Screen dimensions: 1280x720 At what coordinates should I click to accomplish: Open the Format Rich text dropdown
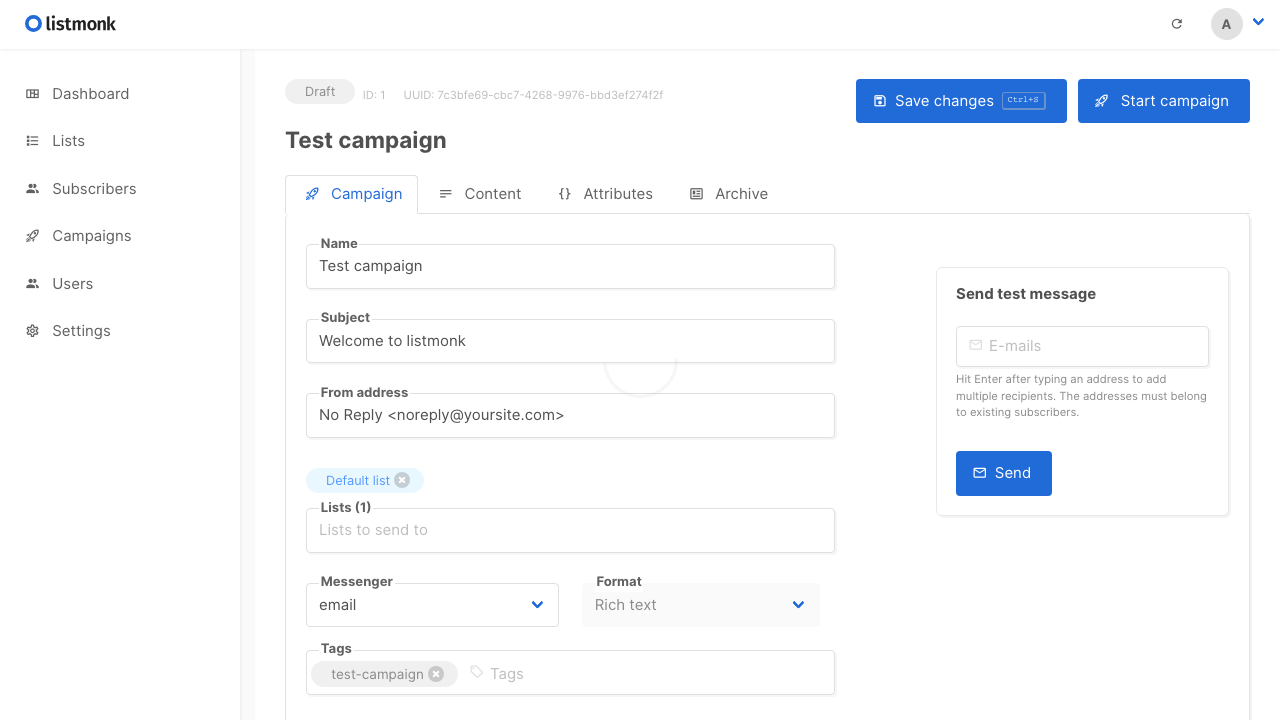point(701,605)
